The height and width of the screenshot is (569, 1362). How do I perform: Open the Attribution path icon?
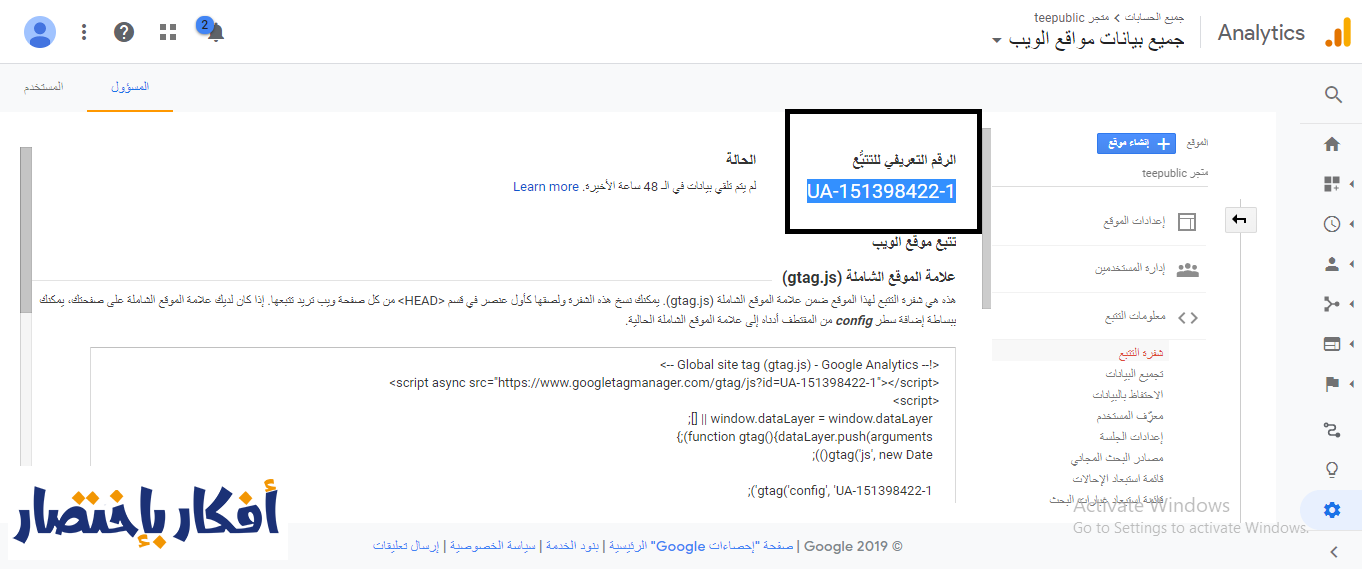1332,430
